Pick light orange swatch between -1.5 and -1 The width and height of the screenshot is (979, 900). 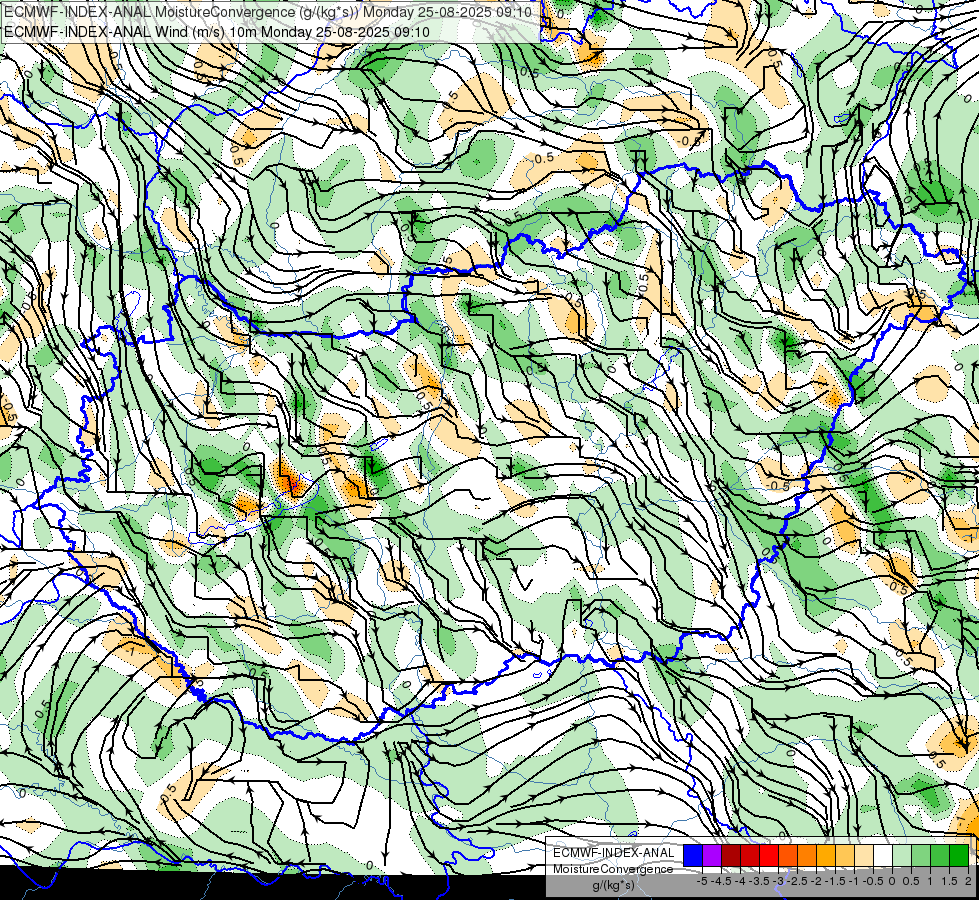845,855
